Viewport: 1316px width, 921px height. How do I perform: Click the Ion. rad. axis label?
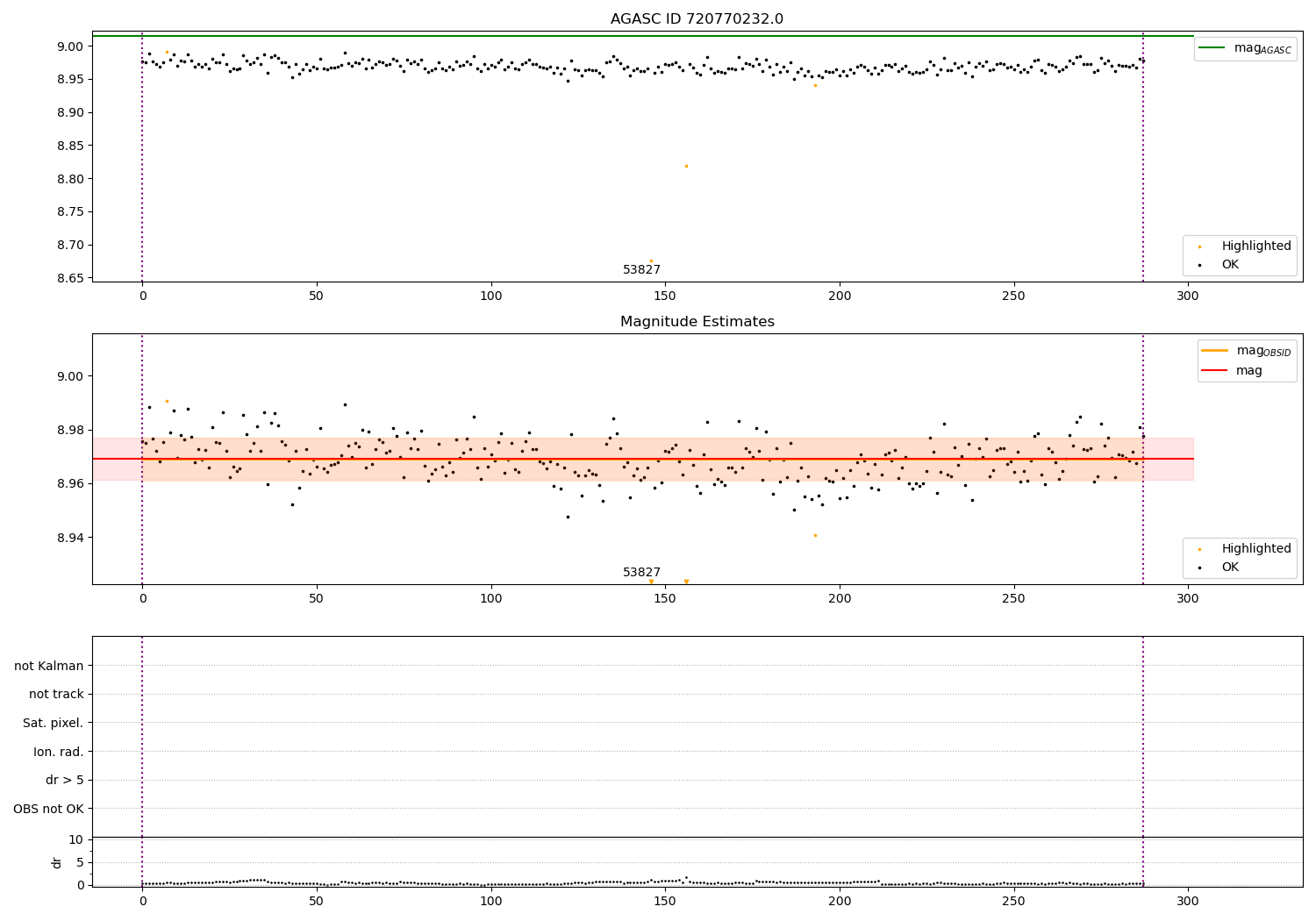(x=59, y=752)
